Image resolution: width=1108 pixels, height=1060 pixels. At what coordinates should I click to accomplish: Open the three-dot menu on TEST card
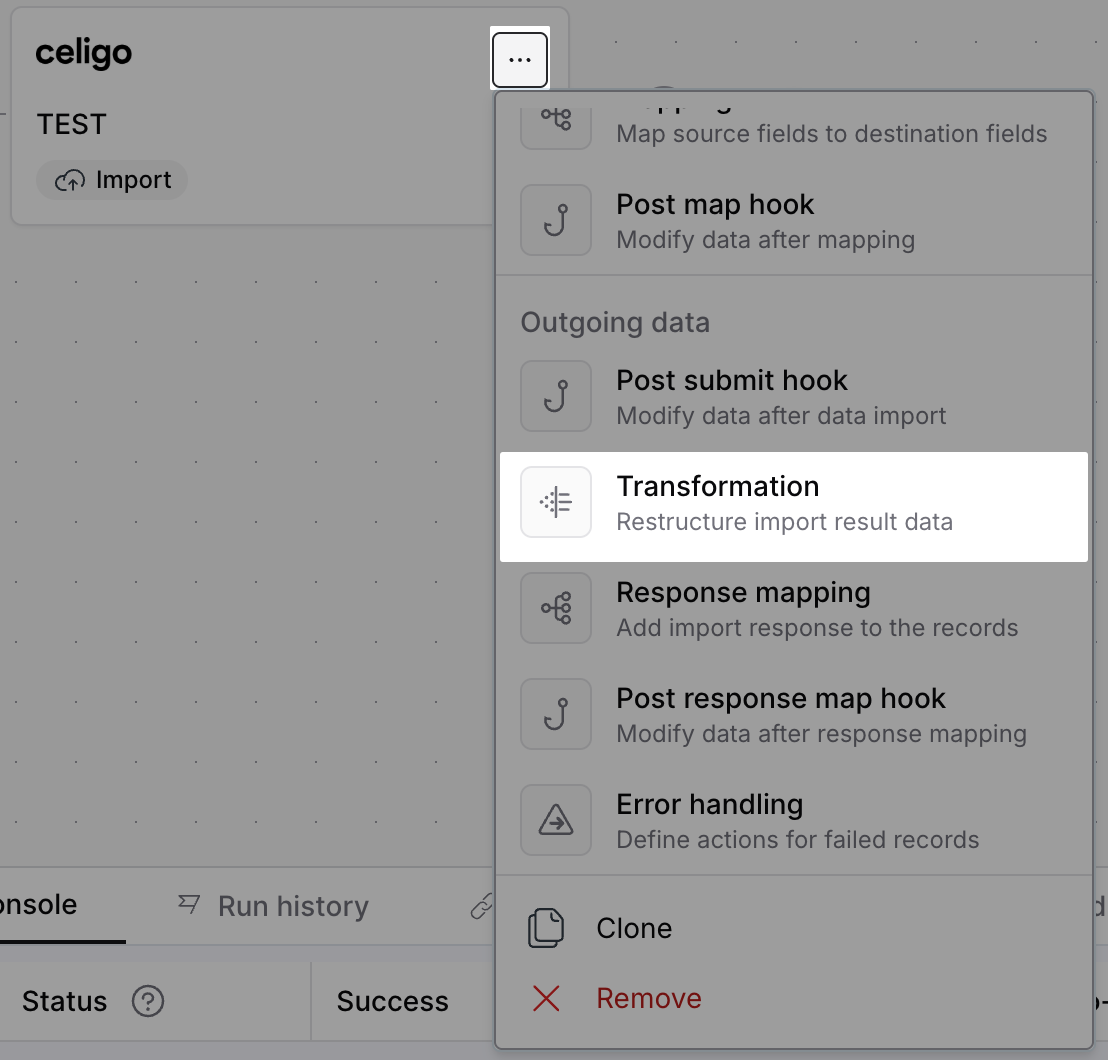pos(519,59)
